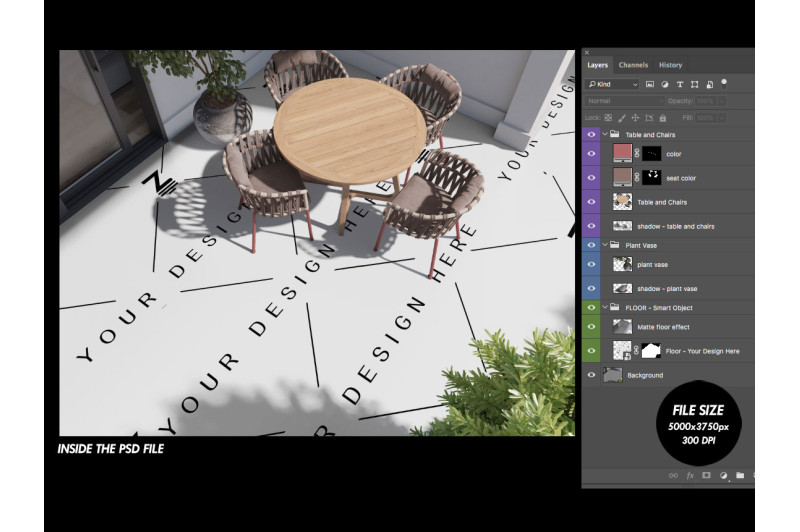Select the plant vase layer thumbnail
The height and width of the screenshot is (532, 800).
(x=622, y=264)
